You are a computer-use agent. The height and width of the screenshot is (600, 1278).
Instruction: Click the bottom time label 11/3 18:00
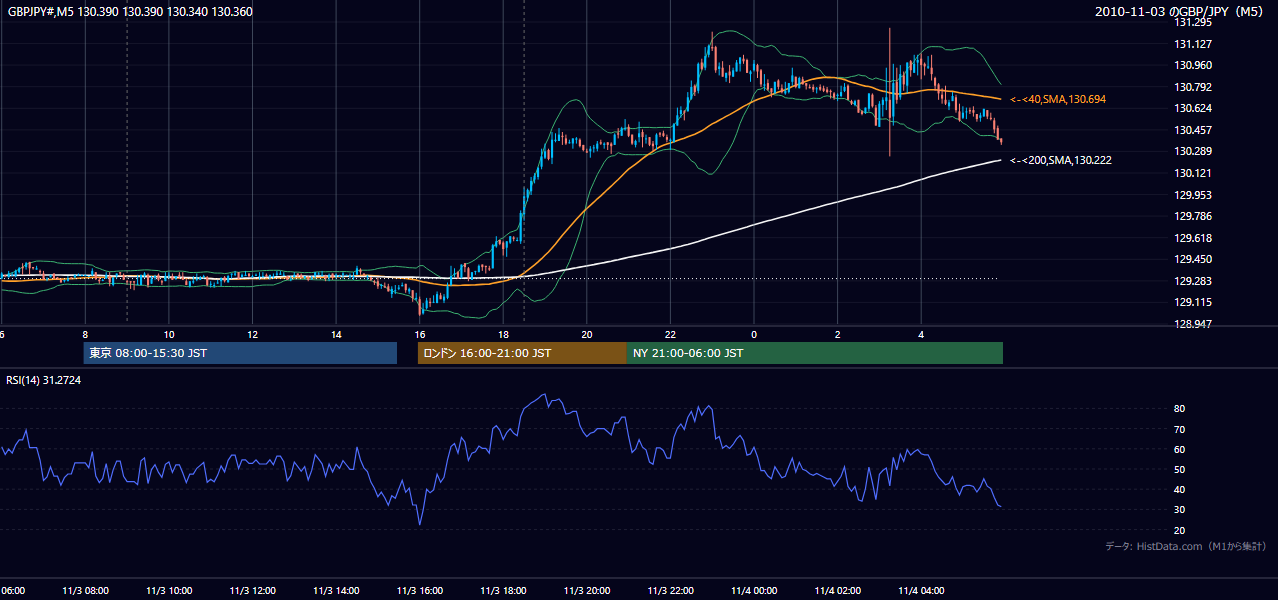click(x=504, y=590)
